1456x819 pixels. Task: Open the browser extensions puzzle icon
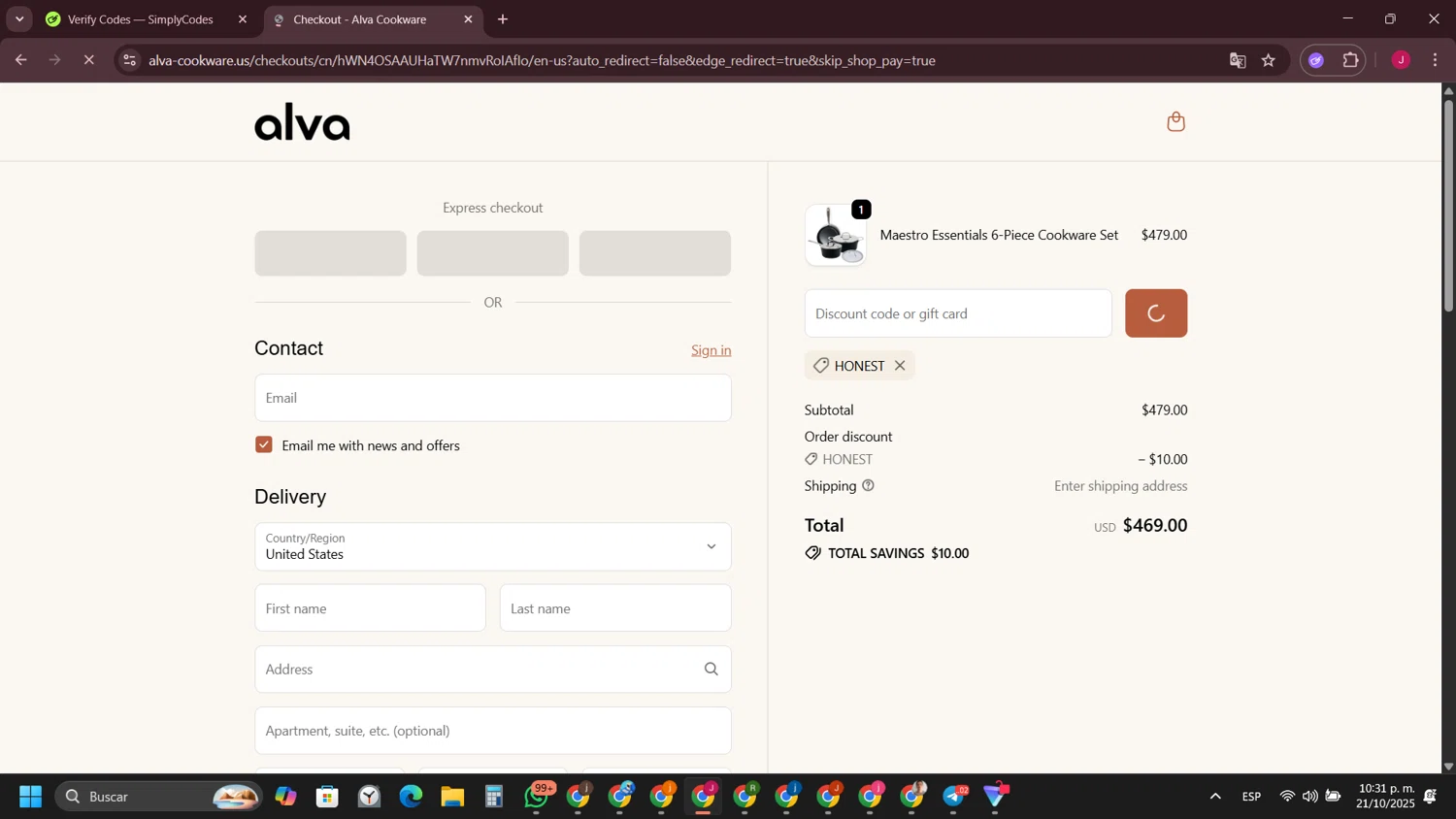(1350, 60)
